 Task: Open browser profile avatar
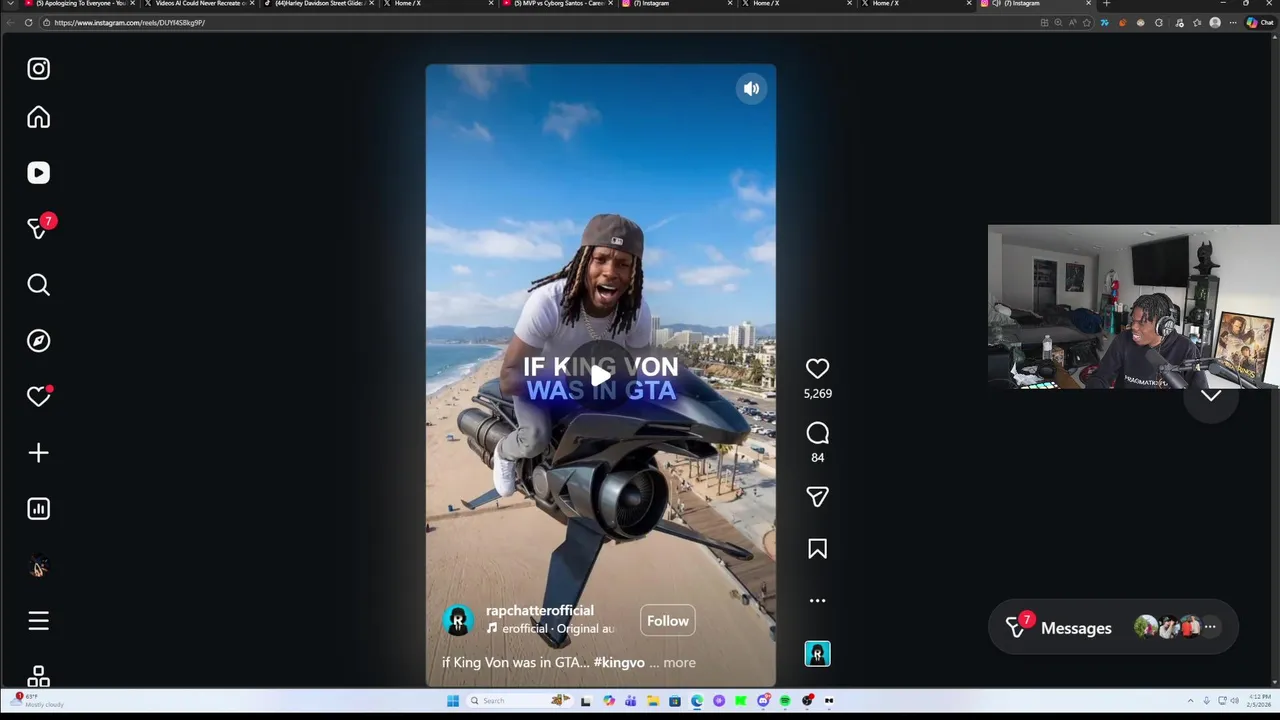(x=1215, y=23)
